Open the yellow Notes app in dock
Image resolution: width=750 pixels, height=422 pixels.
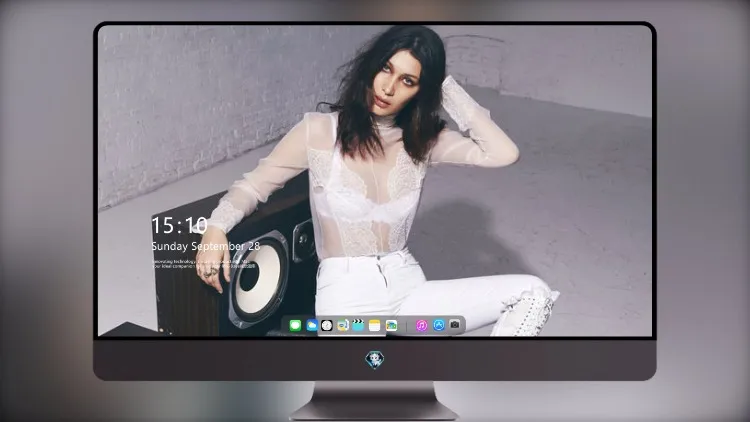[375, 325]
